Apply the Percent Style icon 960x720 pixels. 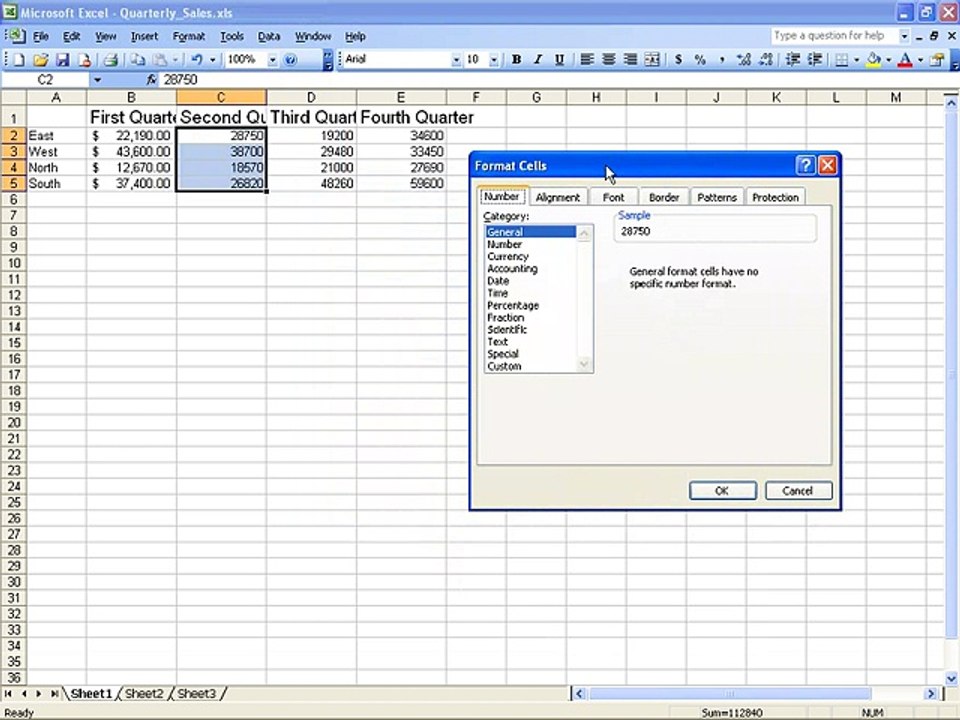(x=700, y=59)
